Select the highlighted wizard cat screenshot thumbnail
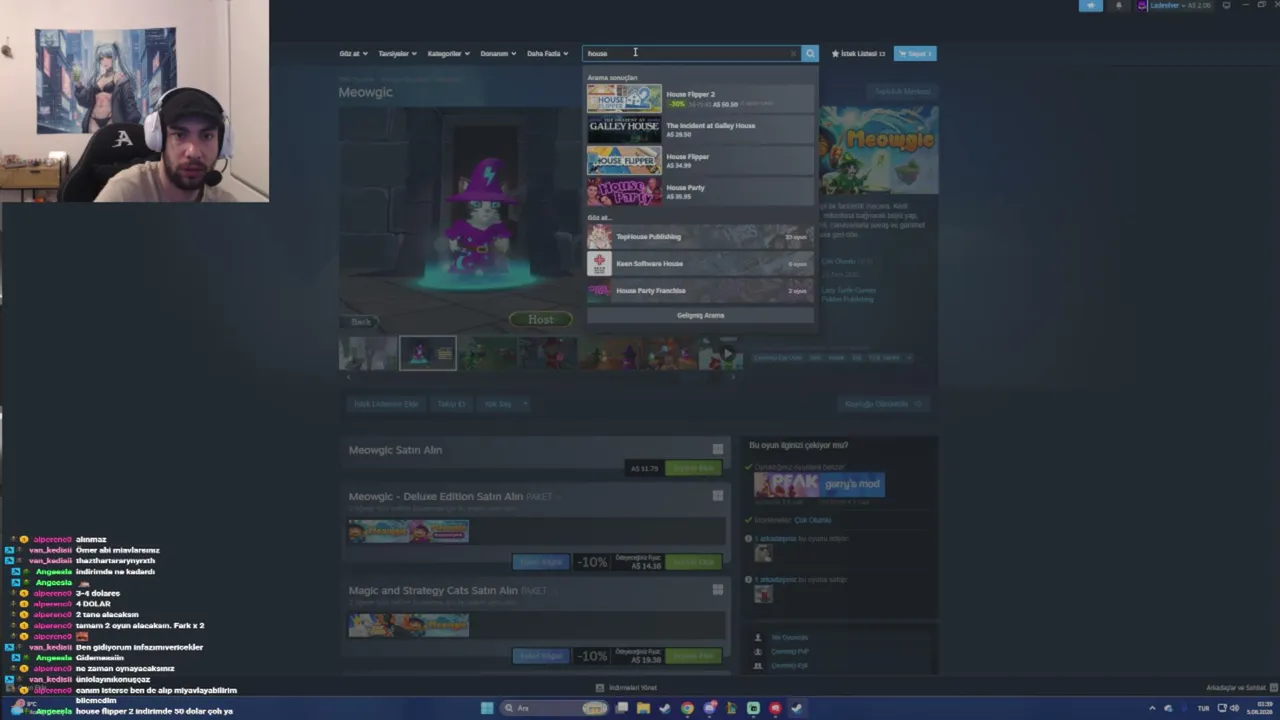Screen dimensions: 1280x720 pos(428,353)
